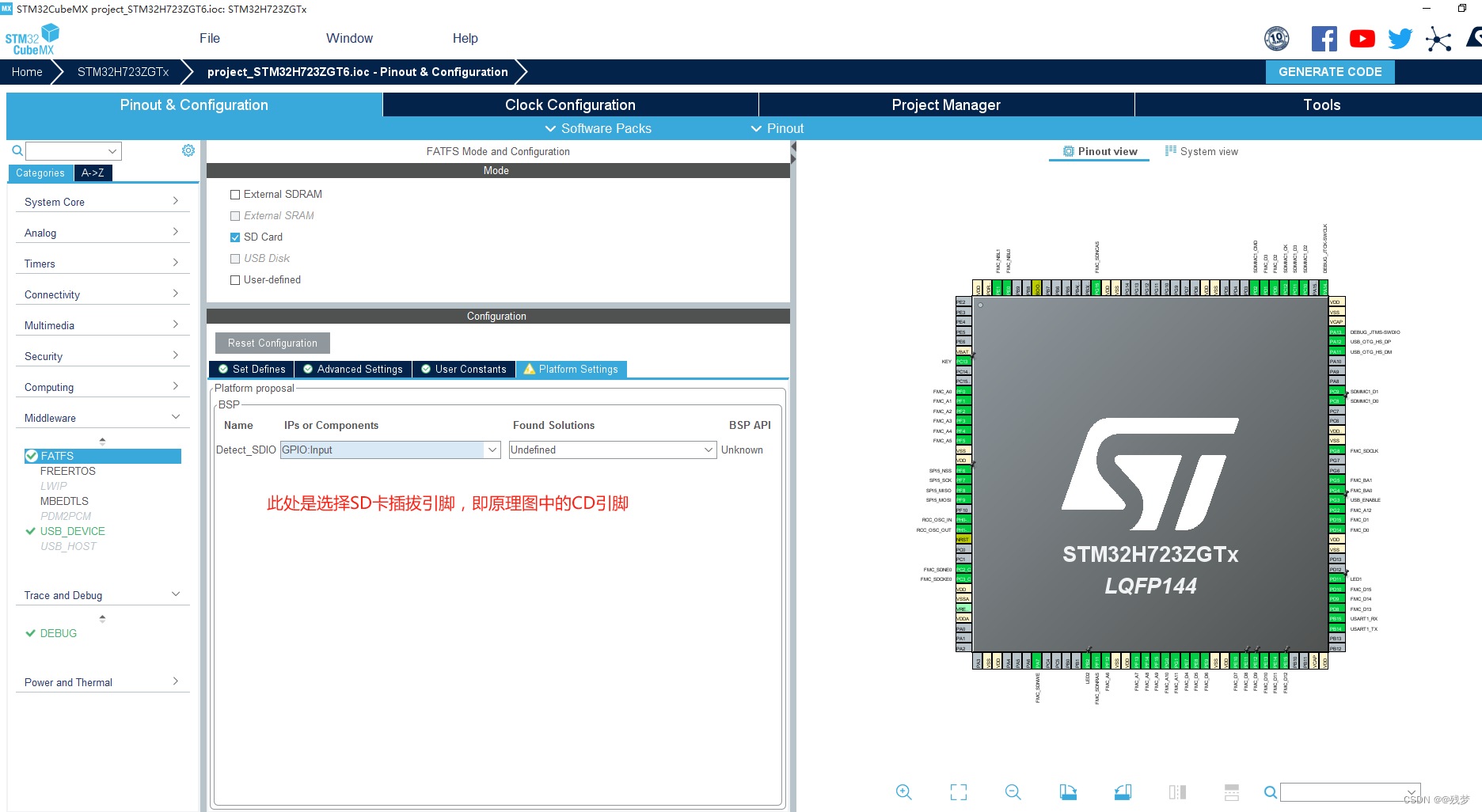Toggle the vertical split view icon
The height and width of the screenshot is (812, 1482).
point(1177,791)
